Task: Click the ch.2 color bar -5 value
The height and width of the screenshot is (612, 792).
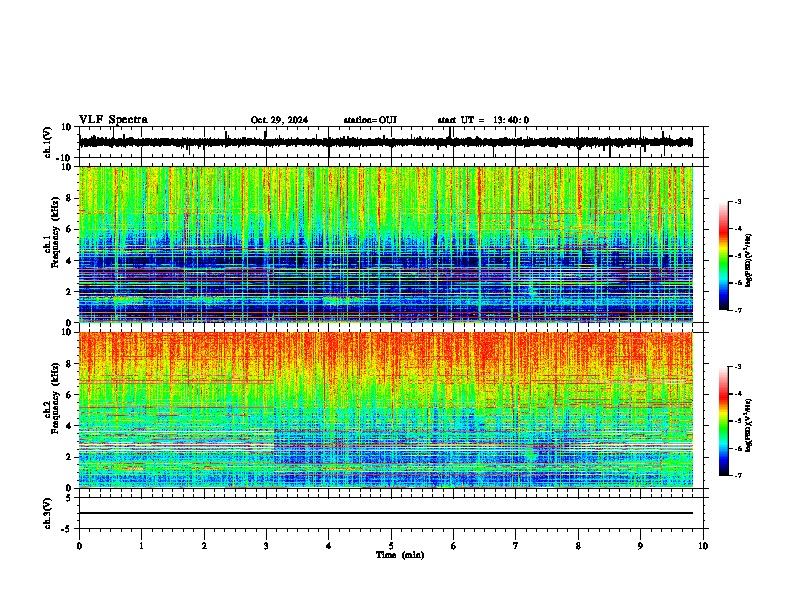Action: coord(738,421)
